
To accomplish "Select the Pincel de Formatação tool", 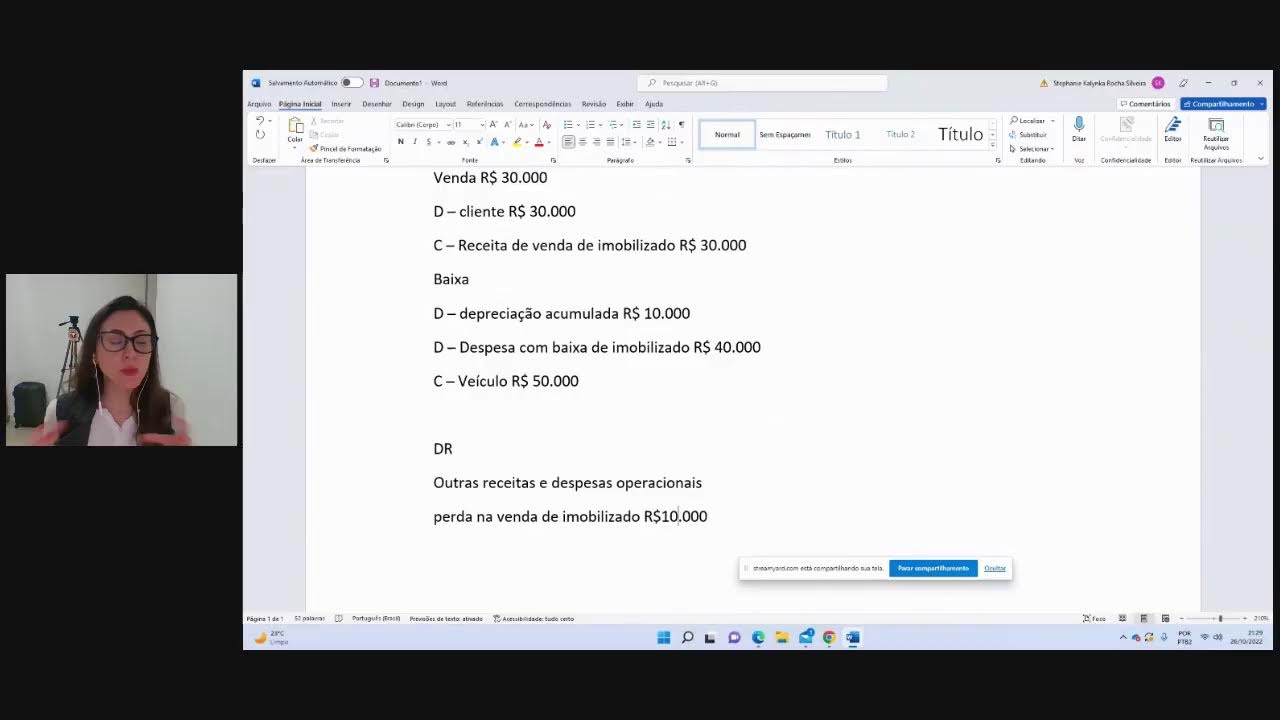I will pyautogui.click(x=345, y=148).
